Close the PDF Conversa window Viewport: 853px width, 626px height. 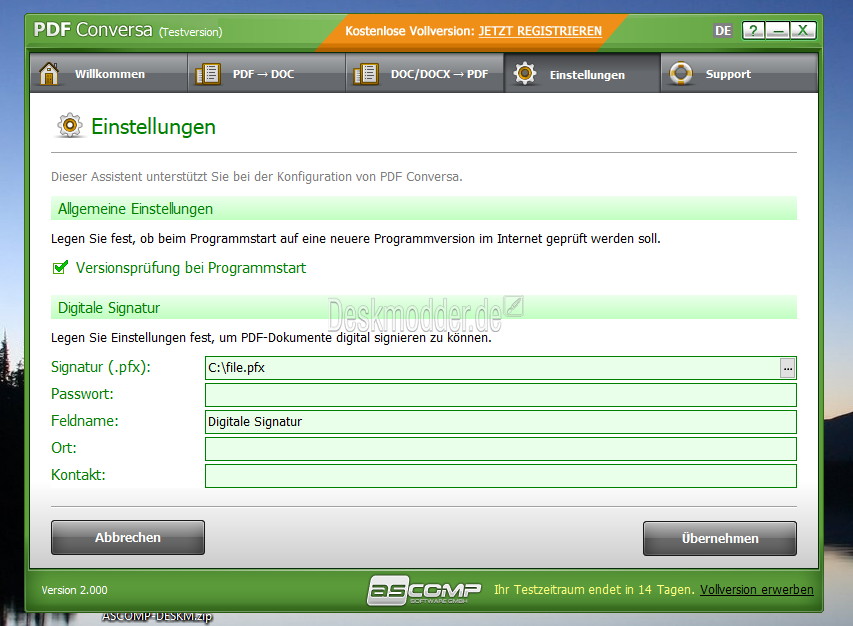coord(803,30)
